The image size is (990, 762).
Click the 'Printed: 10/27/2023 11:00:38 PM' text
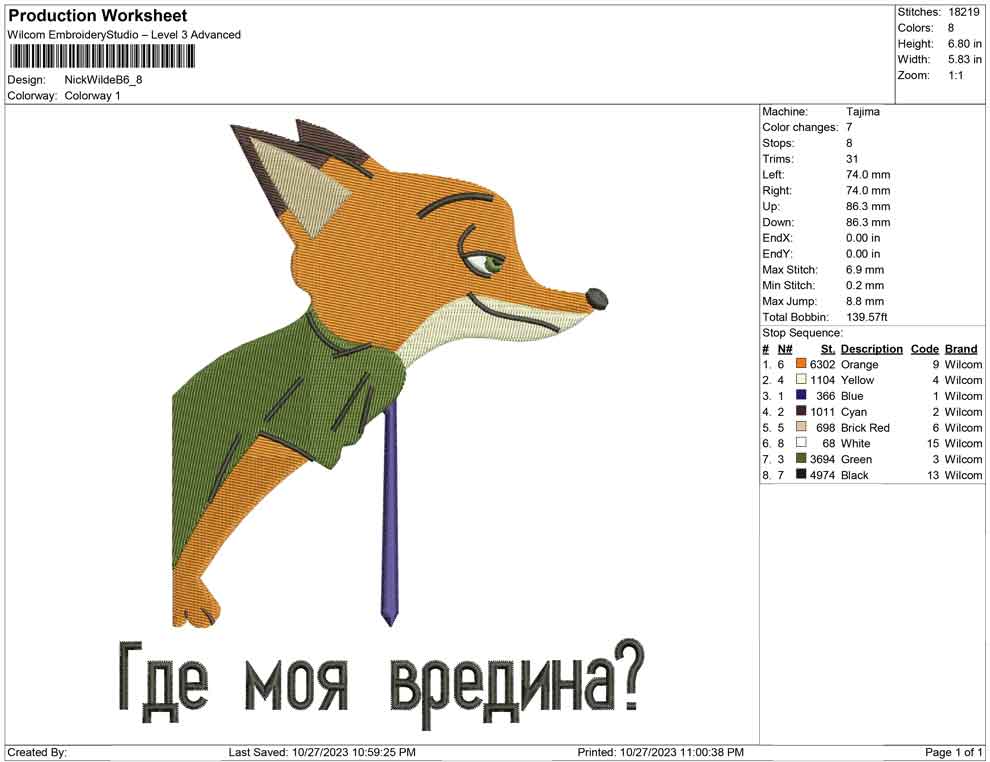pos(660,752)
